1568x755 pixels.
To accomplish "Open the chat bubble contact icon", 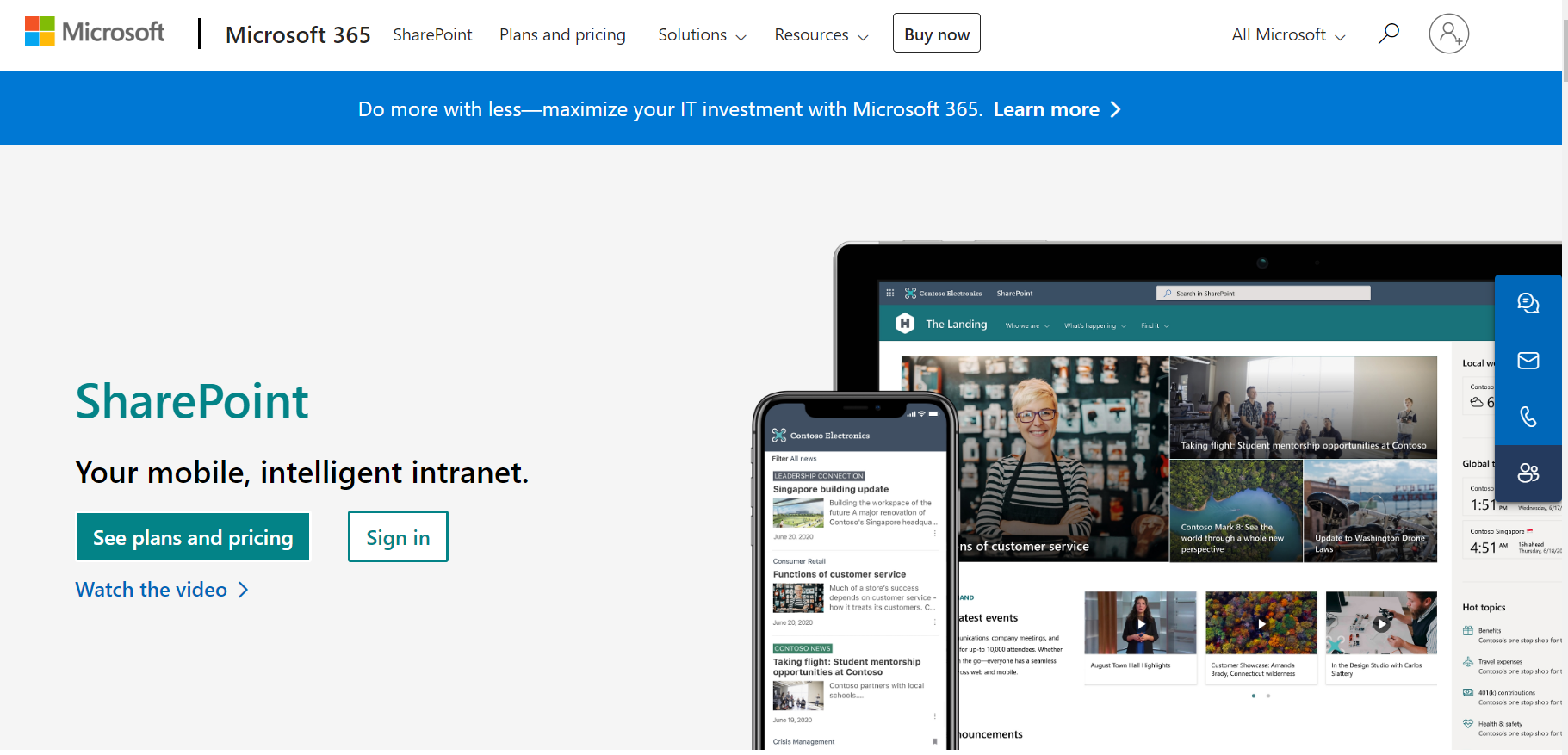I will (1528, 303).
